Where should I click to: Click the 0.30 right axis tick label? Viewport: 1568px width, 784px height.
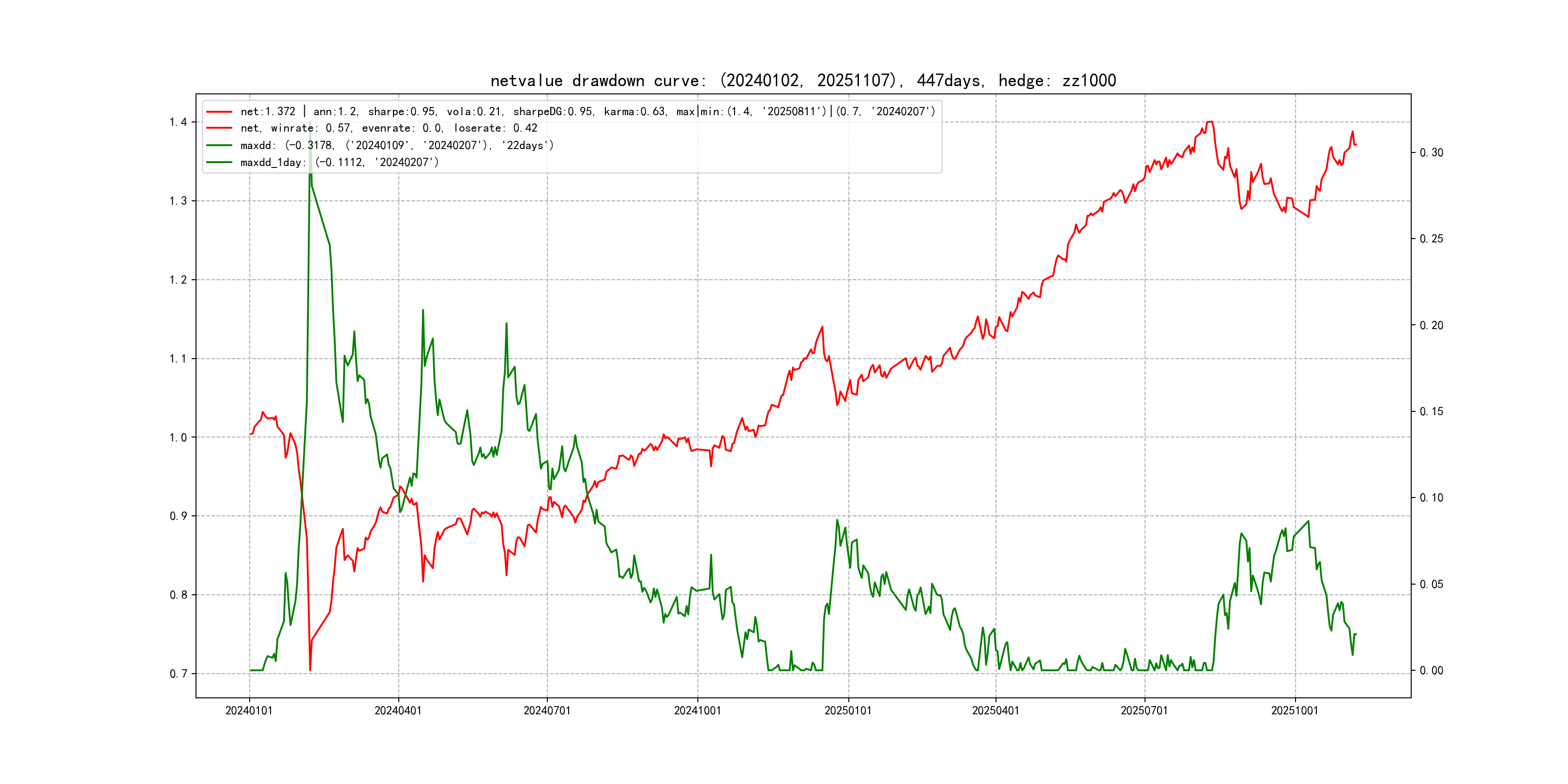tap(1431, 153)
